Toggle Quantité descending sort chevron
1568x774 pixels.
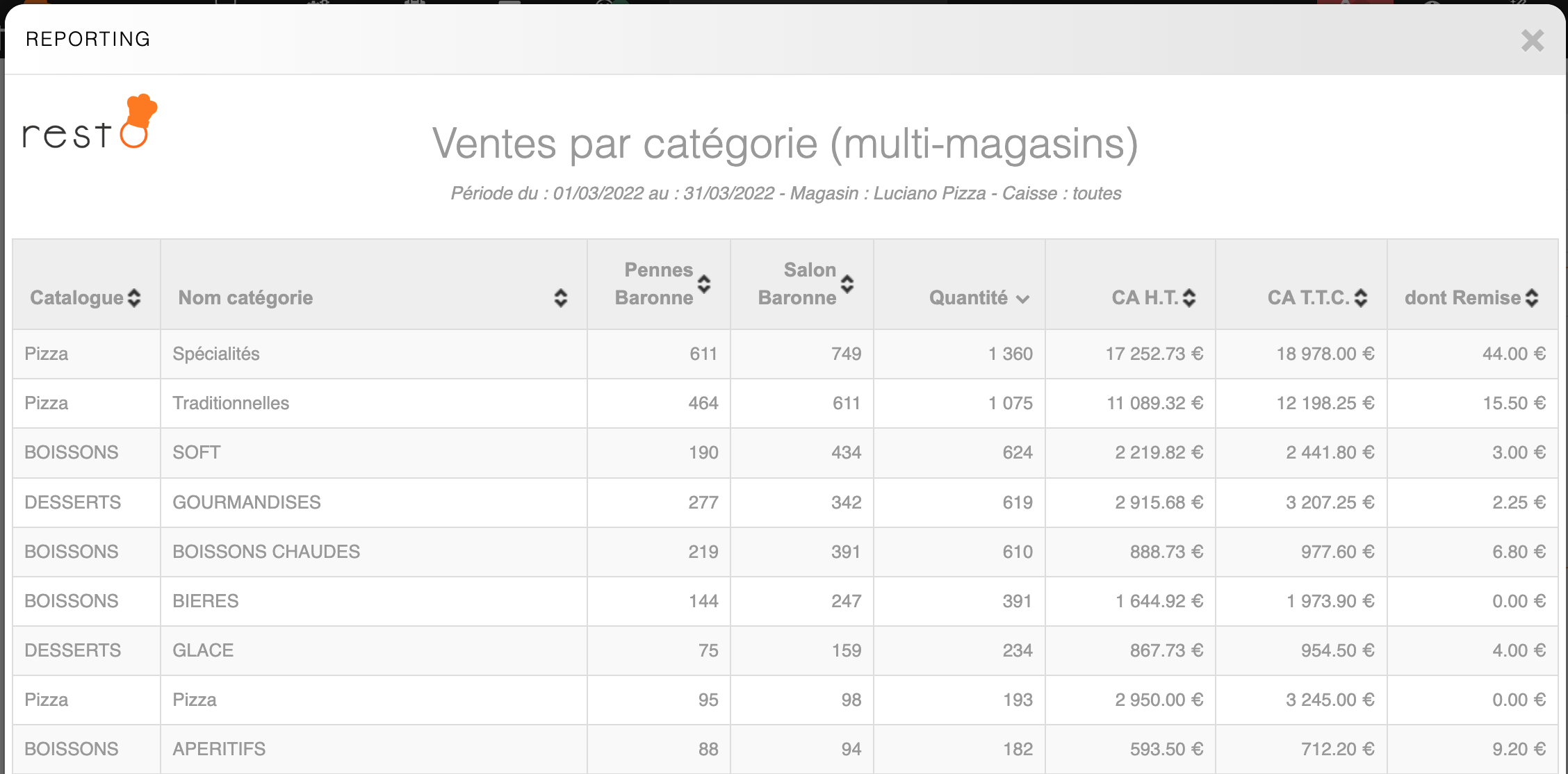pos(1022,299)
